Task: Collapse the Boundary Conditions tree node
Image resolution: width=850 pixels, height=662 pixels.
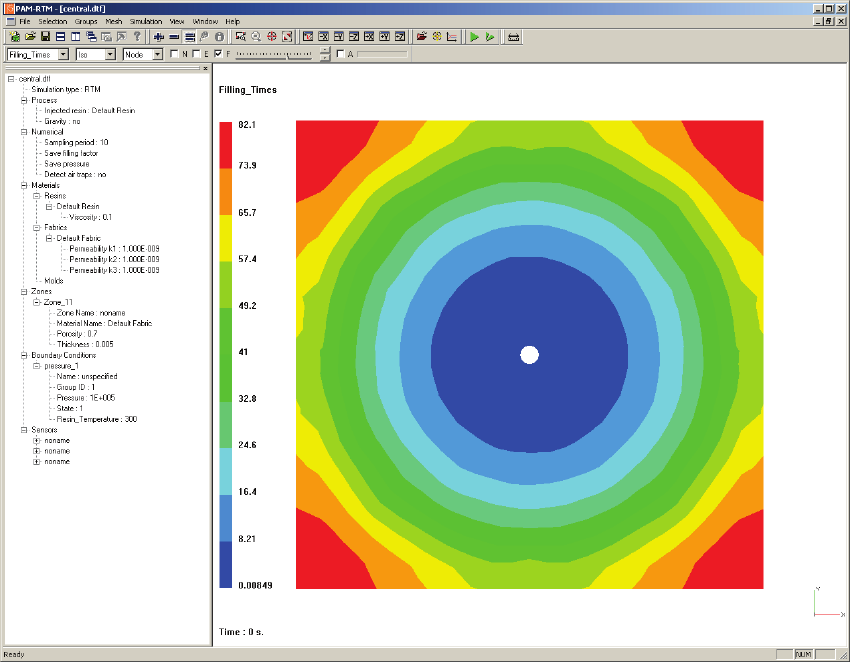Action: click(x=23, y=355)
